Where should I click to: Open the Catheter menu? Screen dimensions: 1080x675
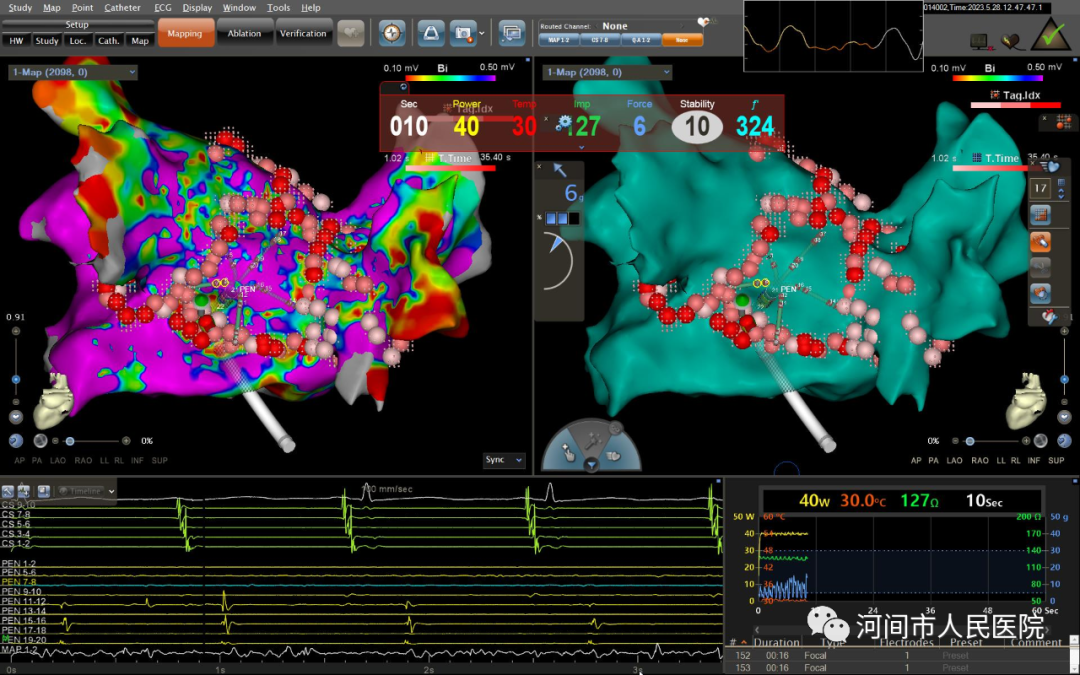click(123, 7)
